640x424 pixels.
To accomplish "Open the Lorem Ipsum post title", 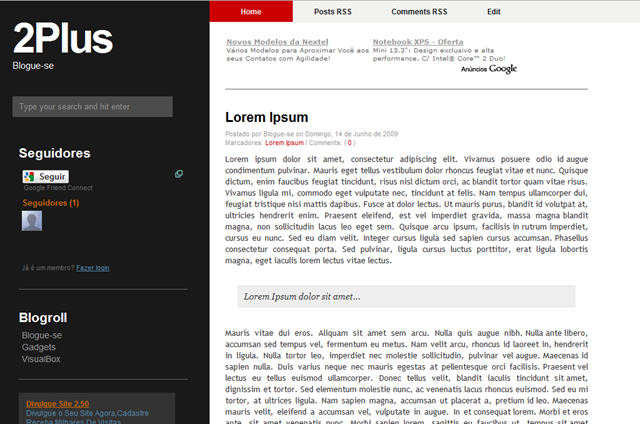I will click(267, 117).
